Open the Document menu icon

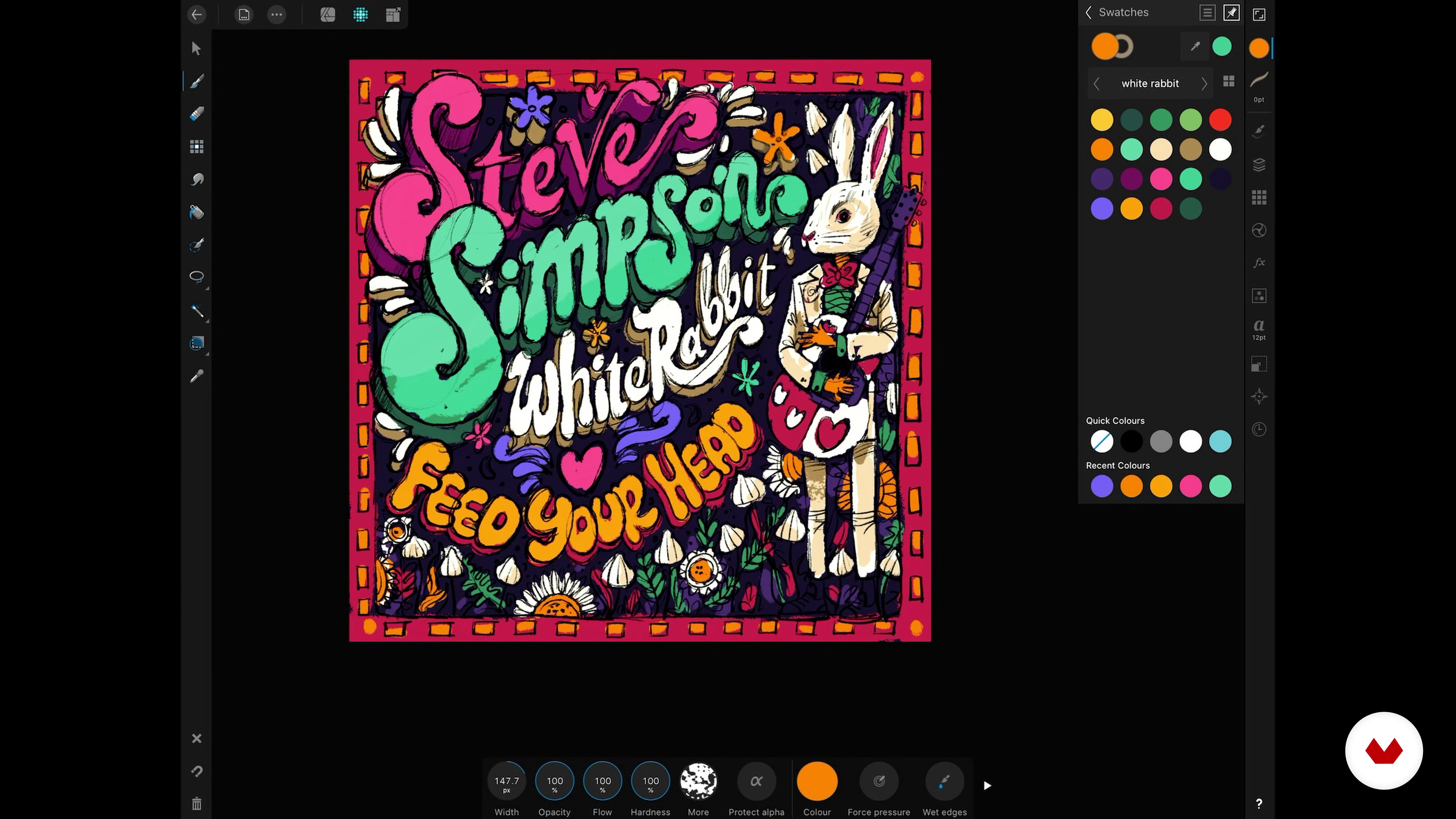coord(243,15)
